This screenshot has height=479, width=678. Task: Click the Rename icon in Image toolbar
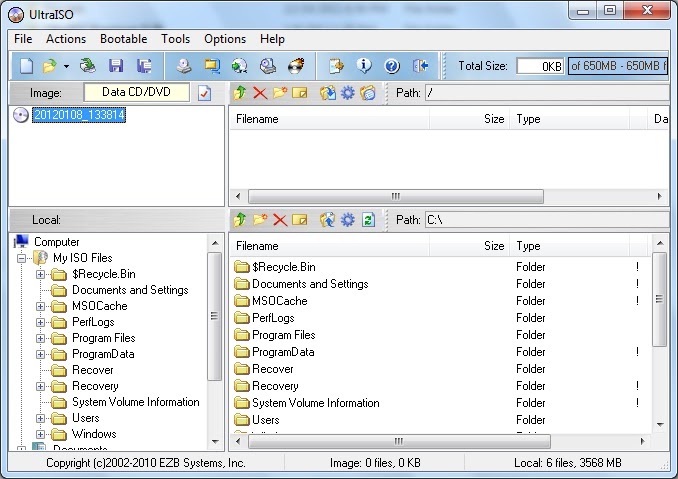300,93
